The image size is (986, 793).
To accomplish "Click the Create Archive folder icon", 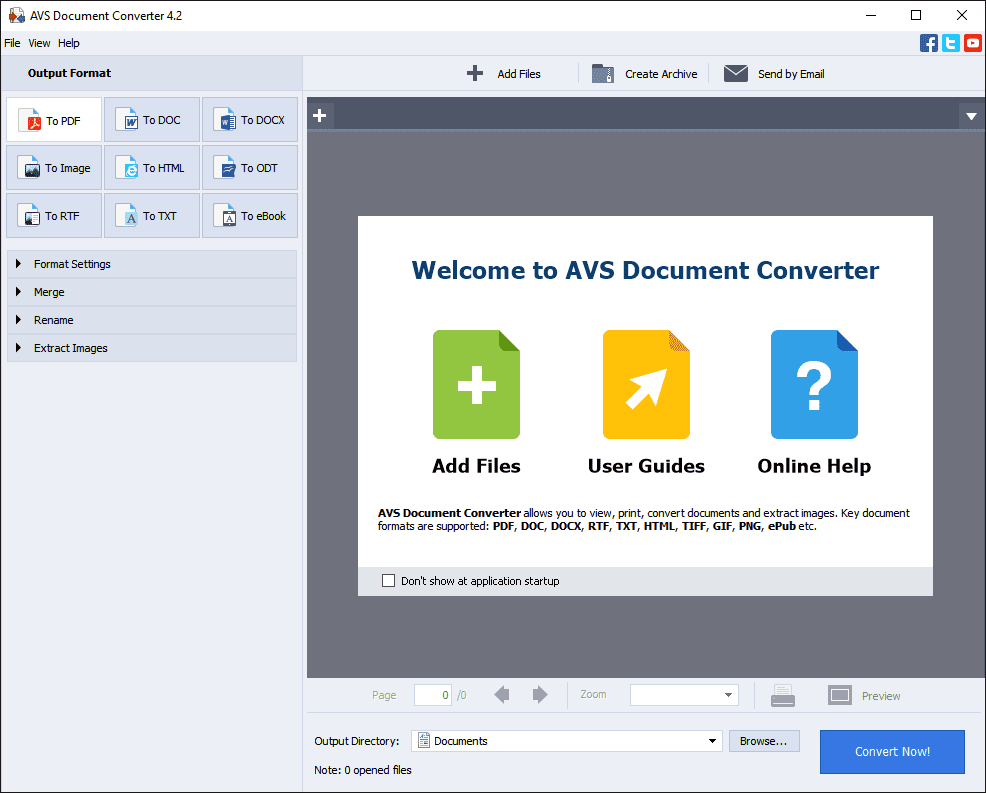I will tap(602, 74).
